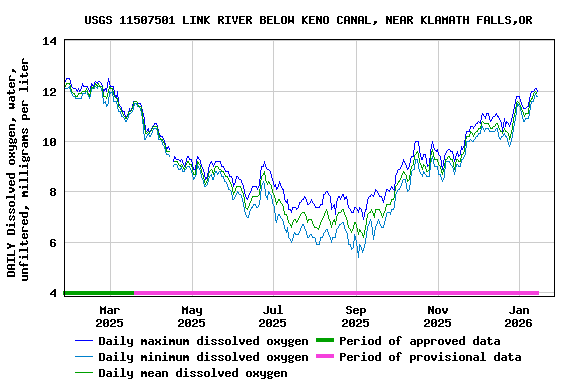Click the dark blue maximum legend line
Screen dimensions: 576x384
pyautogui.click(x=84, y=341)
